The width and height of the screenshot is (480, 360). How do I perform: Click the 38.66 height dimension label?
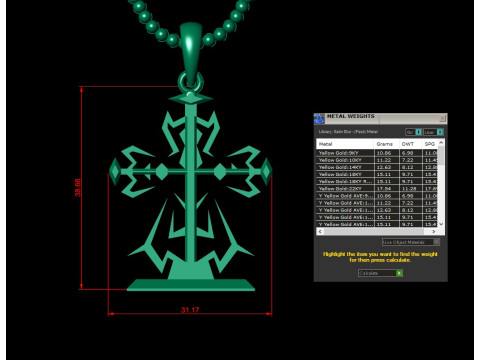click(77, 188)
